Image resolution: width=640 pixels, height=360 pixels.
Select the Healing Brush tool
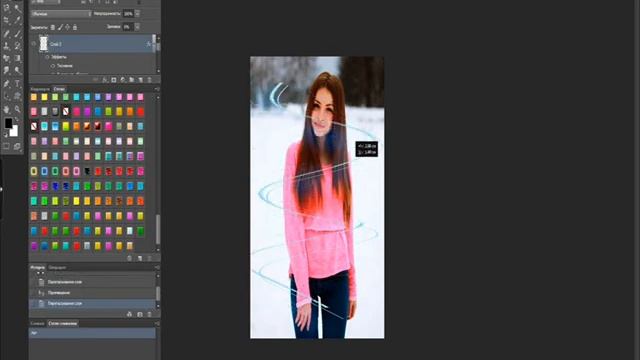[7, 34]
